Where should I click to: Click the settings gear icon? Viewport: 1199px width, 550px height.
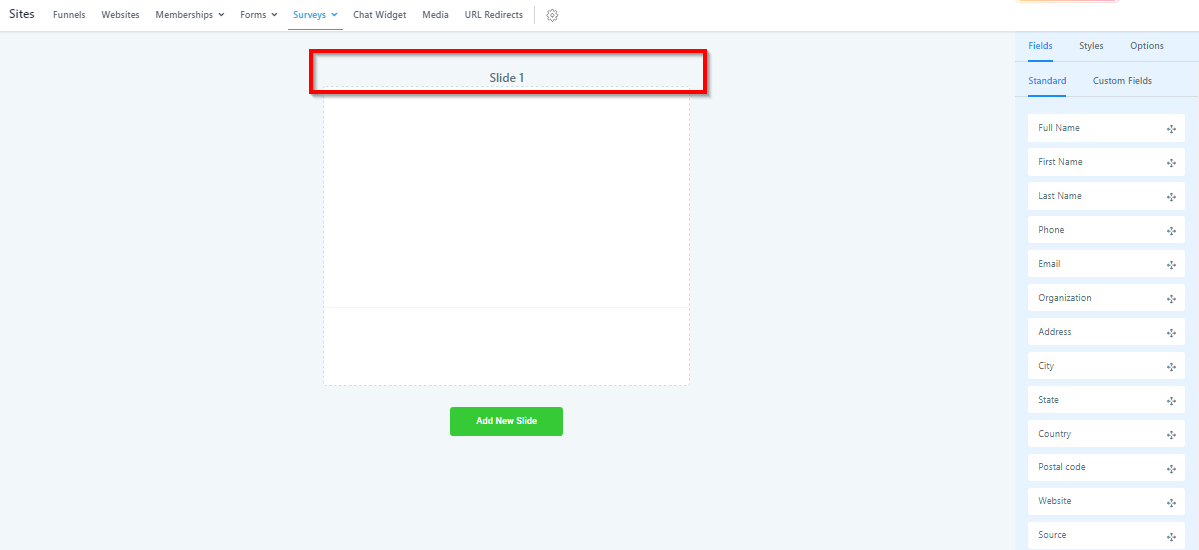(552, 15)
